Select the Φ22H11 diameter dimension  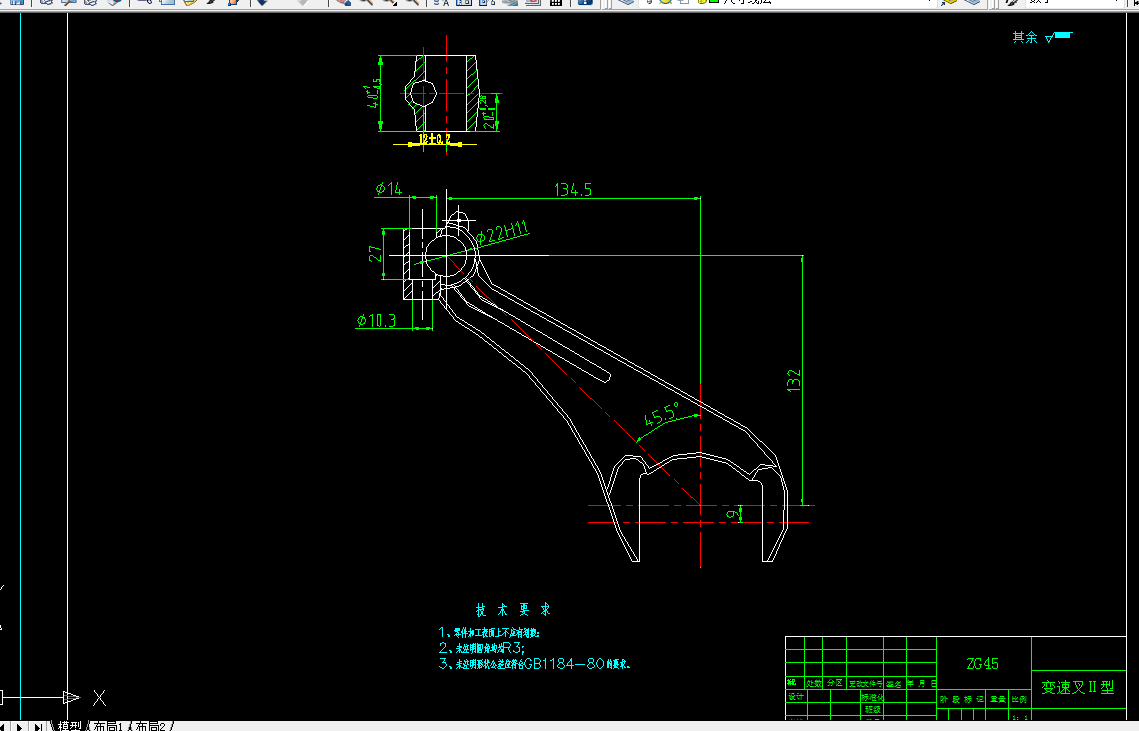(x=503, y=233)
